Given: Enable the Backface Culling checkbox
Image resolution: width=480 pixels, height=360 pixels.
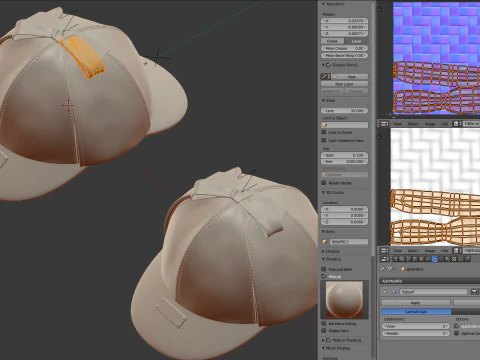Looking at the screenshot, I should coord(324,323).
